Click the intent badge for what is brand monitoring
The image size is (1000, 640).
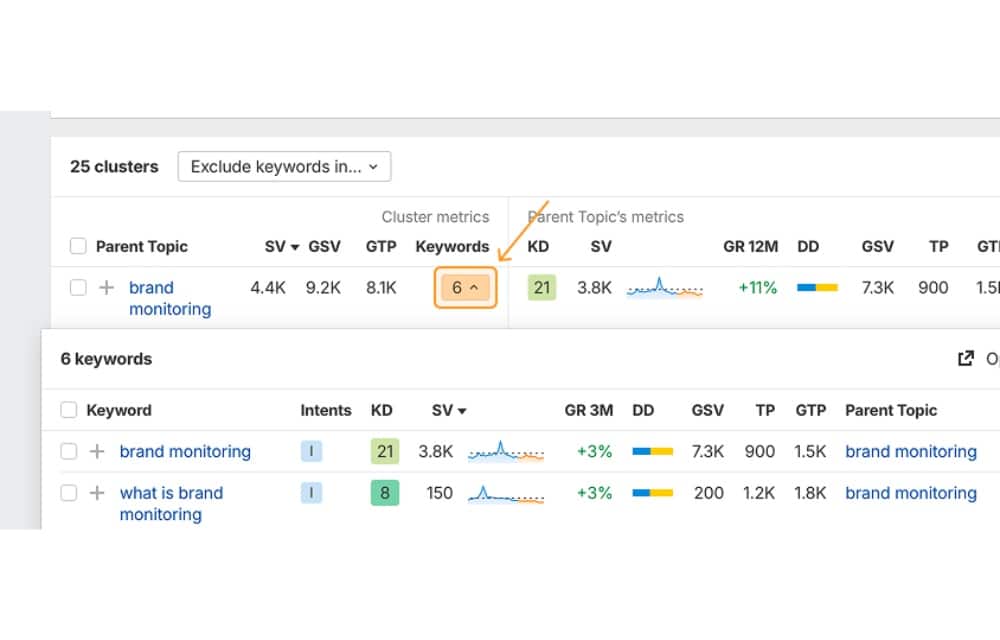click(311, 493)
